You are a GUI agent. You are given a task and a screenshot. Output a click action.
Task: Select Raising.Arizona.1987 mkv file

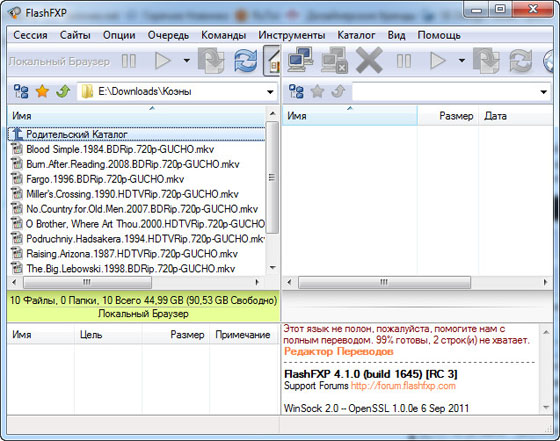coord(136,254)
